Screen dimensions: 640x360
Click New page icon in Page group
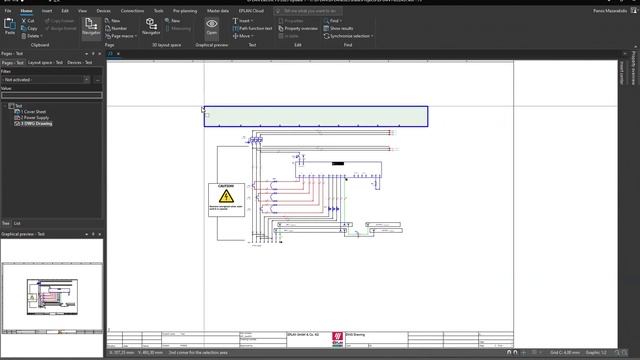(107, 20)
